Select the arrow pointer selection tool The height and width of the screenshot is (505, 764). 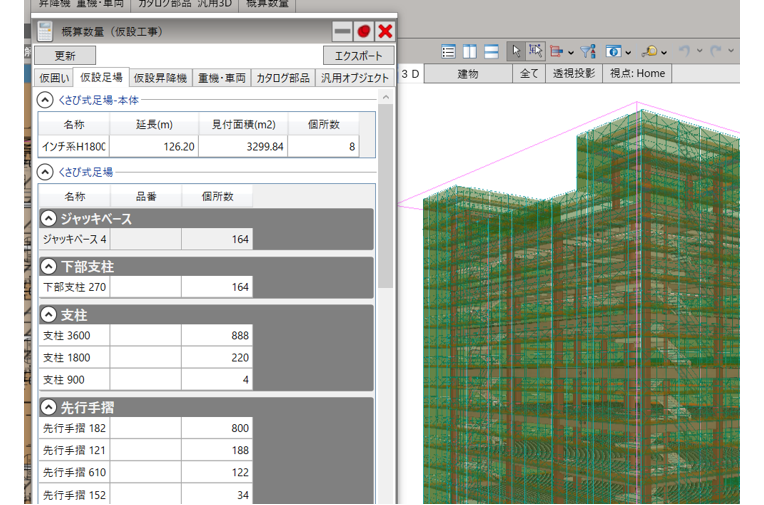[x=515, y=51]
